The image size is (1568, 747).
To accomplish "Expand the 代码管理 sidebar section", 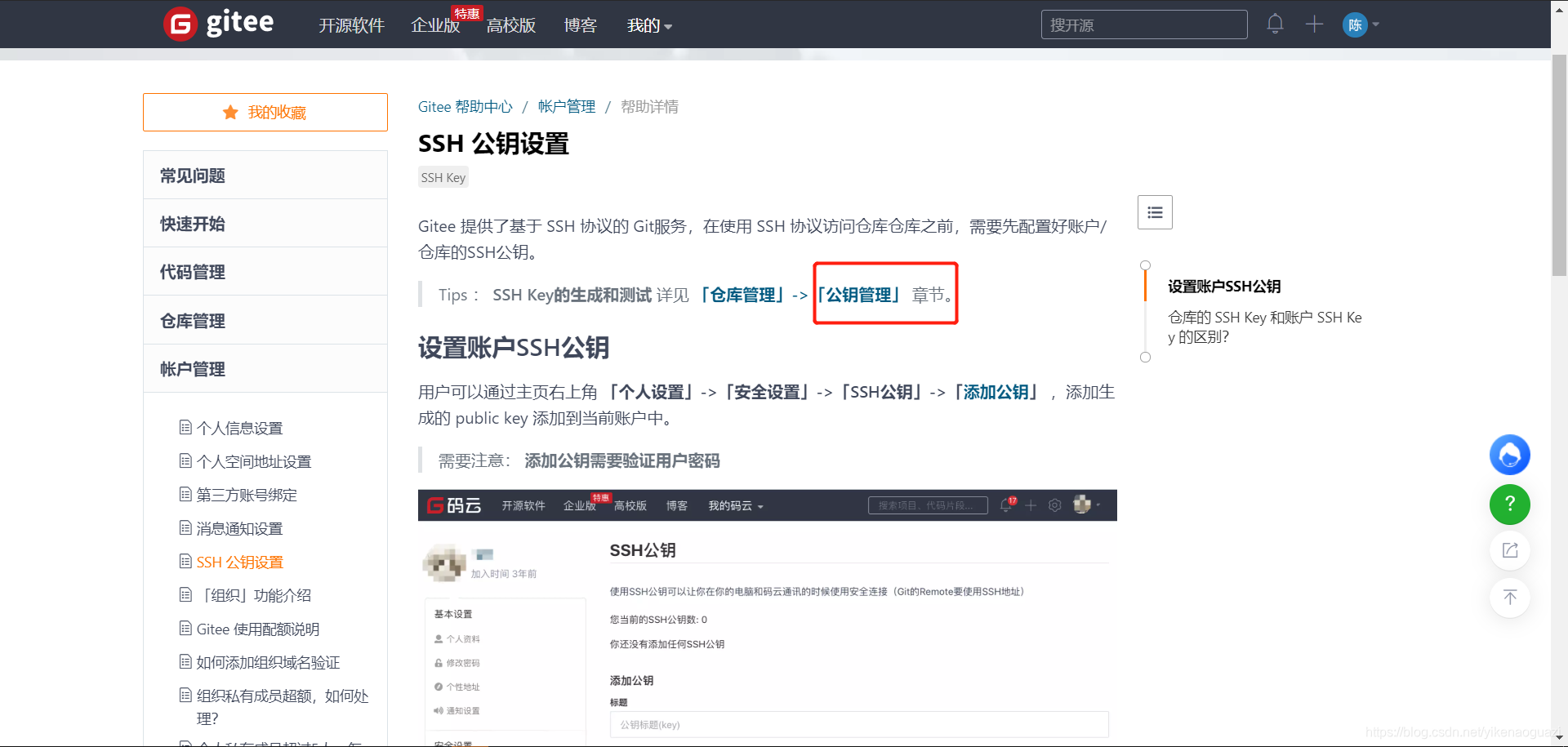I will [x=265, y=272].
